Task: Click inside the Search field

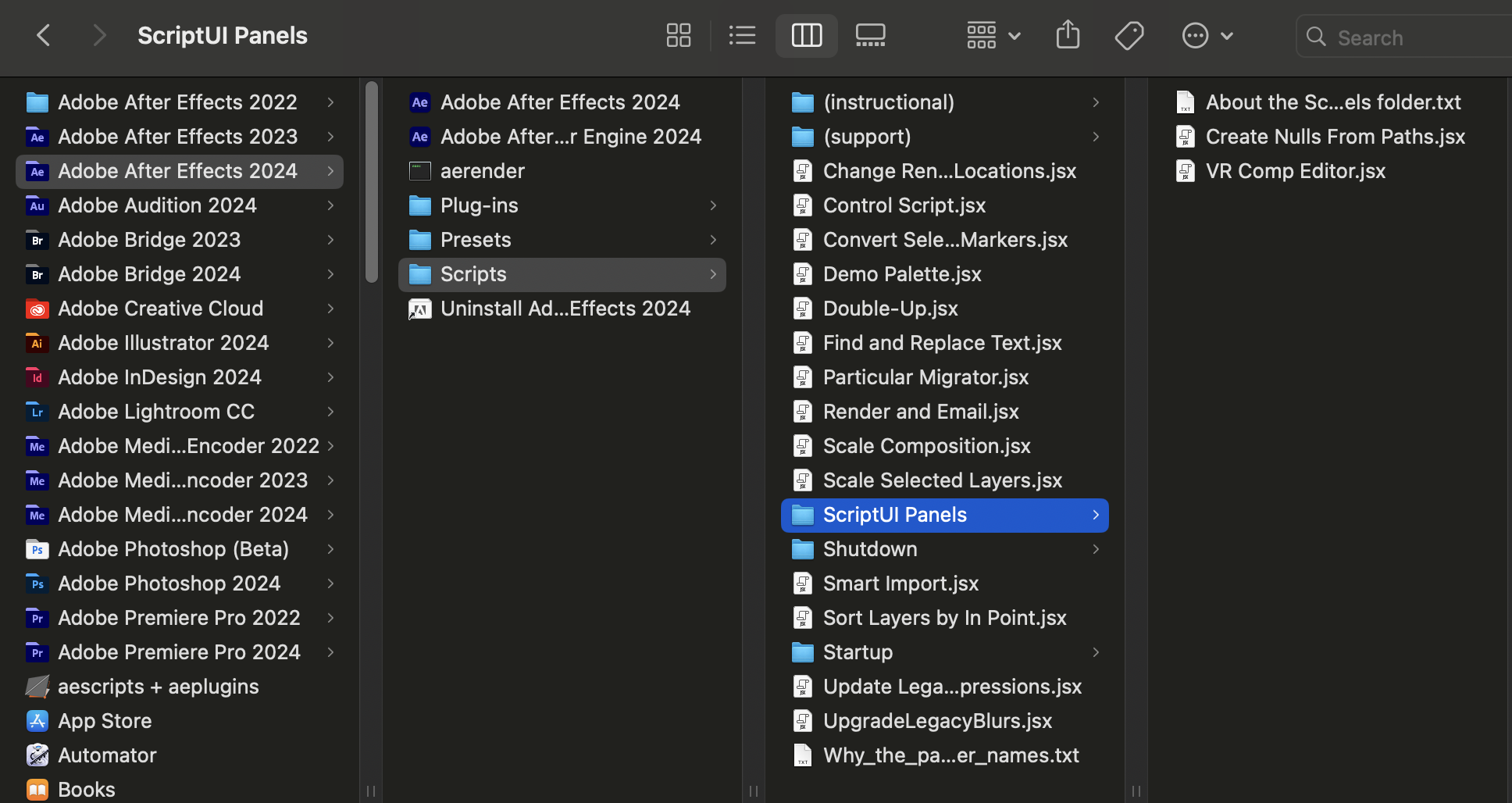Action: point(1406,37)
